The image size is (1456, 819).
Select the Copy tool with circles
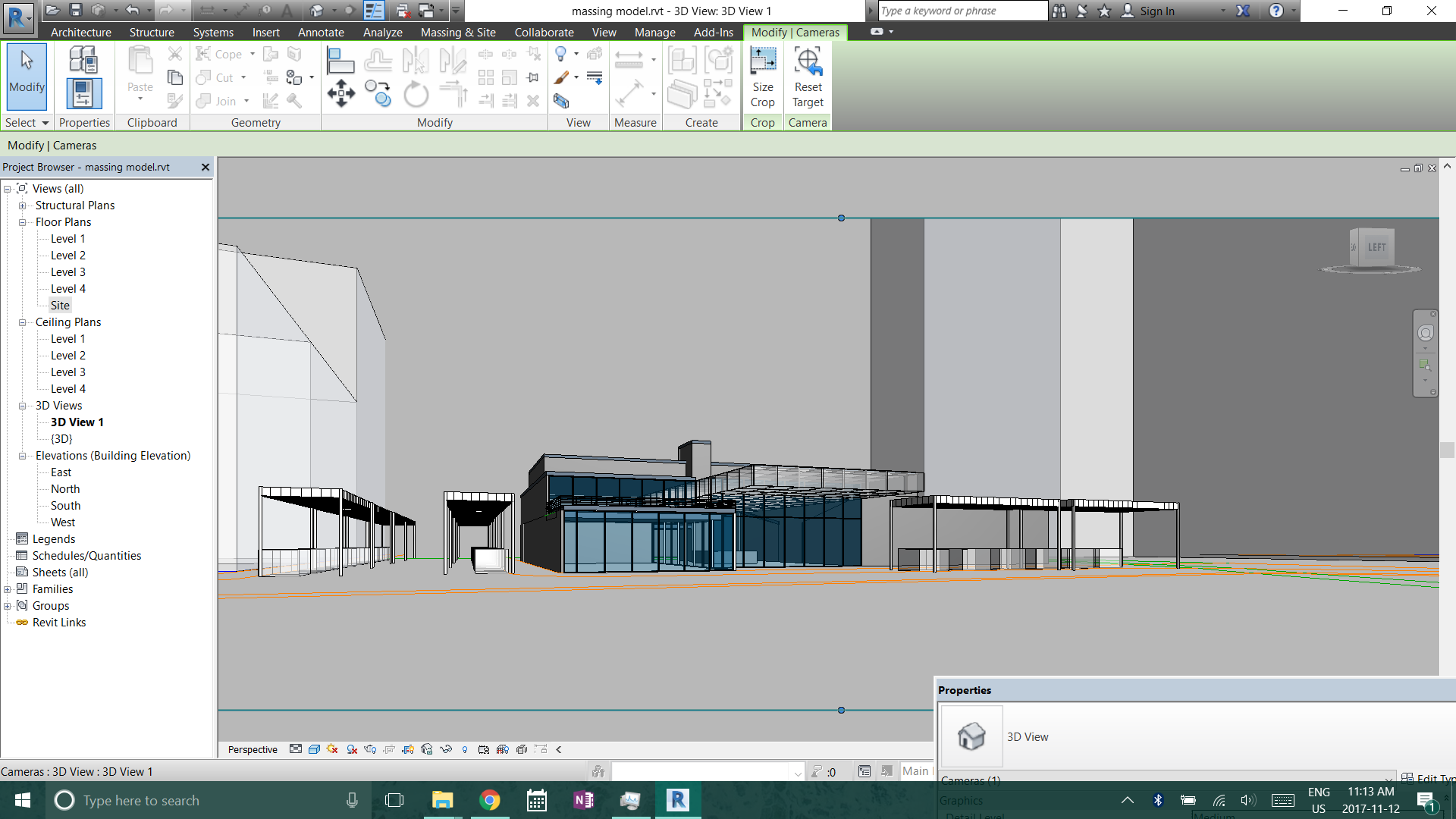(x=378, y=94)
